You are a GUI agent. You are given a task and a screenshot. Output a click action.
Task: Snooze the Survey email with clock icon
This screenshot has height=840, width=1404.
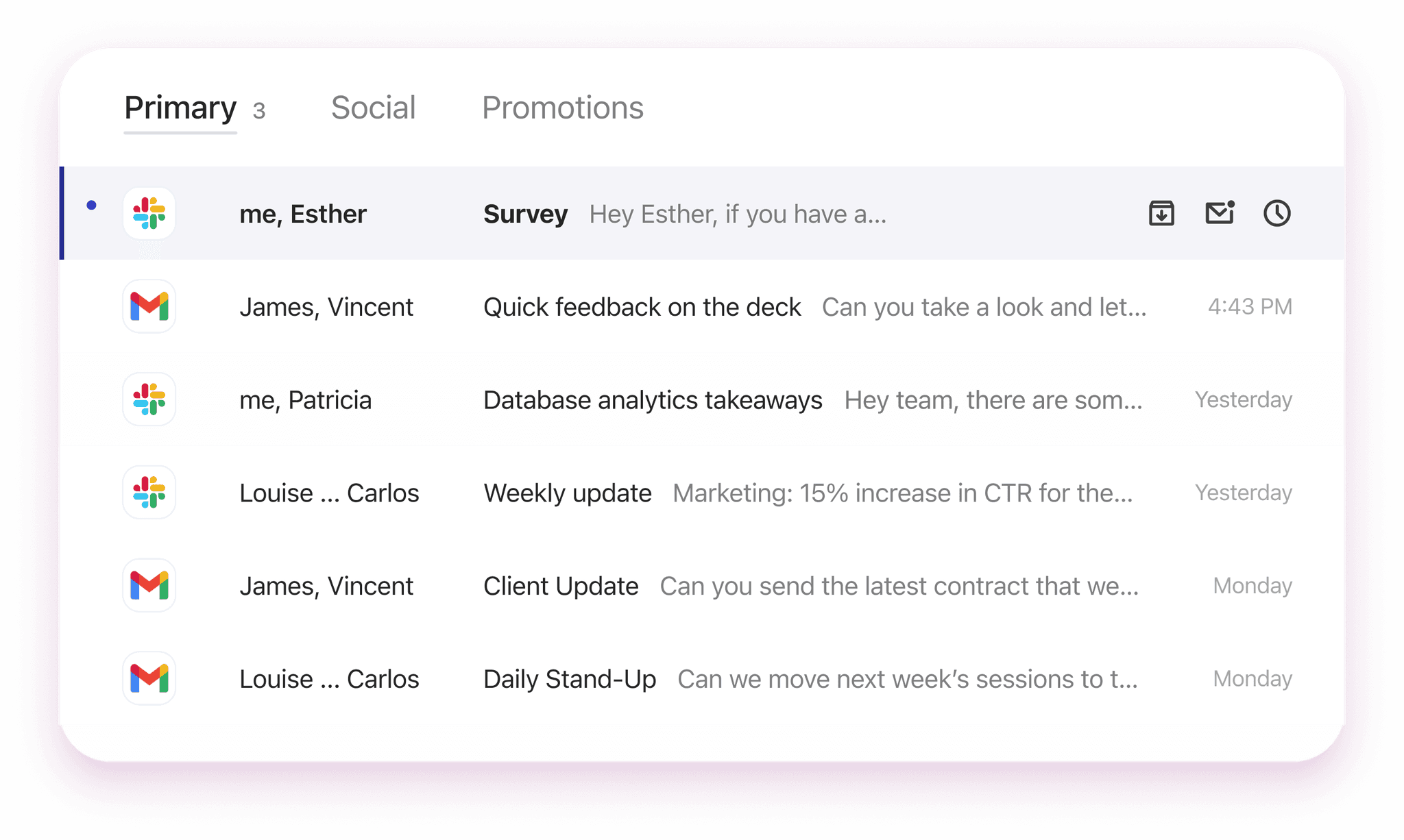(x=1276, y=213)
